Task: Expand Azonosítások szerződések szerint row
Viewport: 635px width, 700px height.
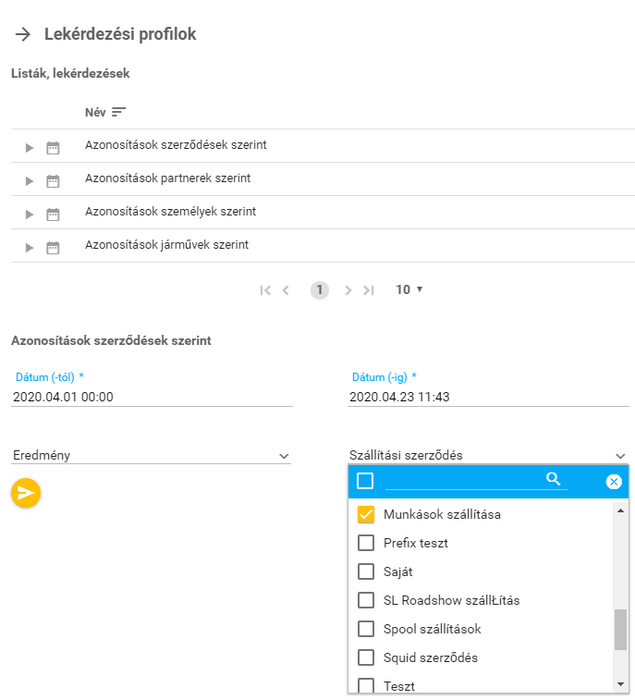Action: (30, 148)
